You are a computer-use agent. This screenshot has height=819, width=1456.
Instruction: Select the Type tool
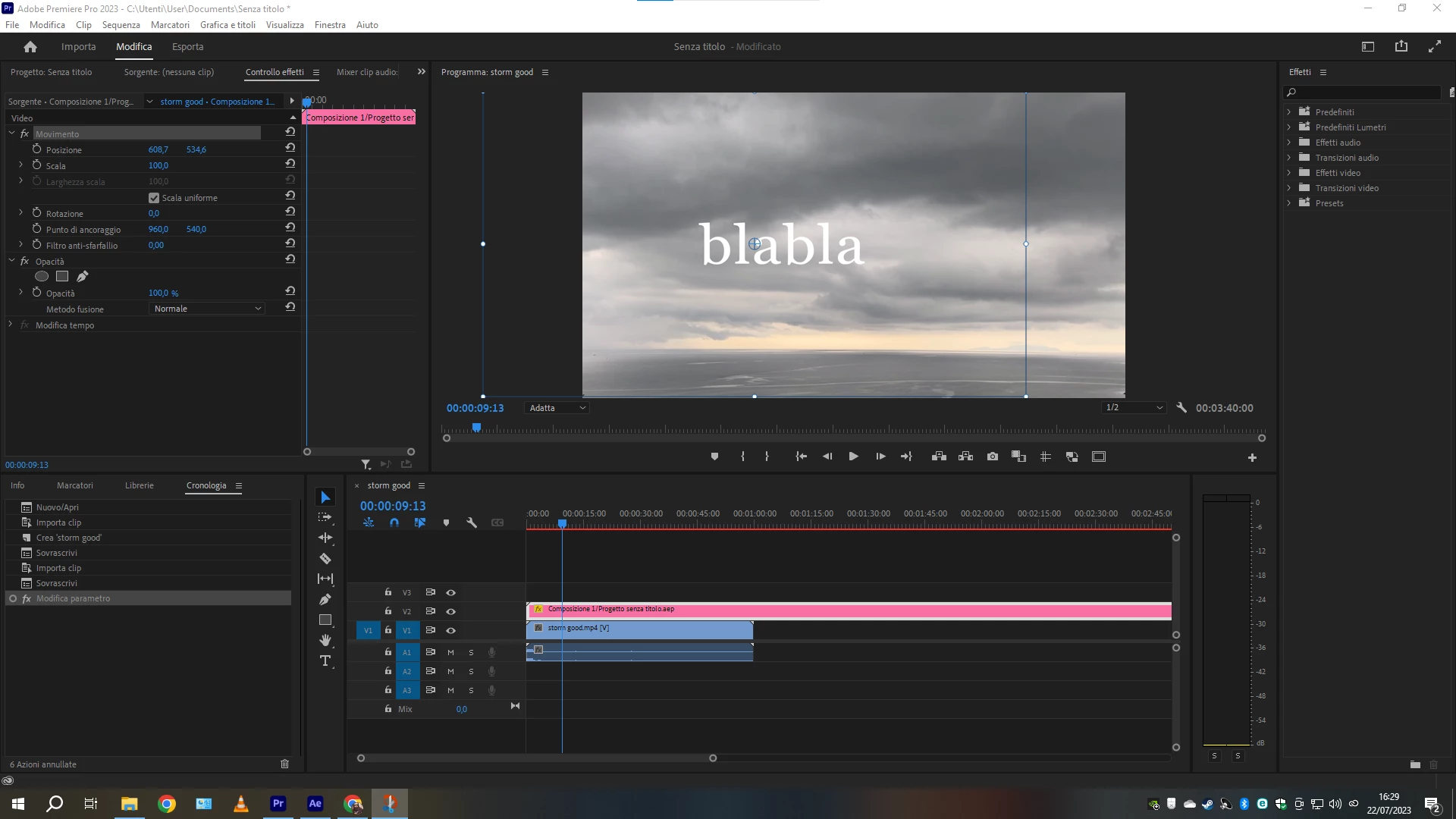pos(325,661)
